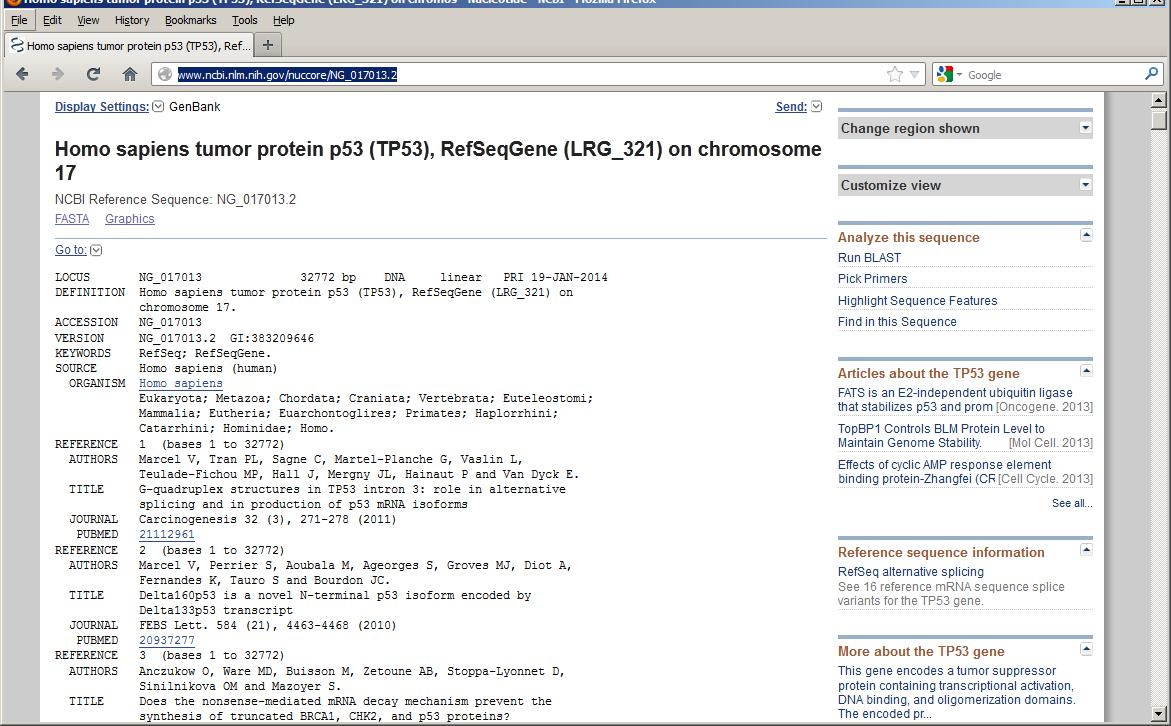Viewport: 1171px width, 726px height.
Task: Click the site identity globe icon
Action: (x=165, y=75)
